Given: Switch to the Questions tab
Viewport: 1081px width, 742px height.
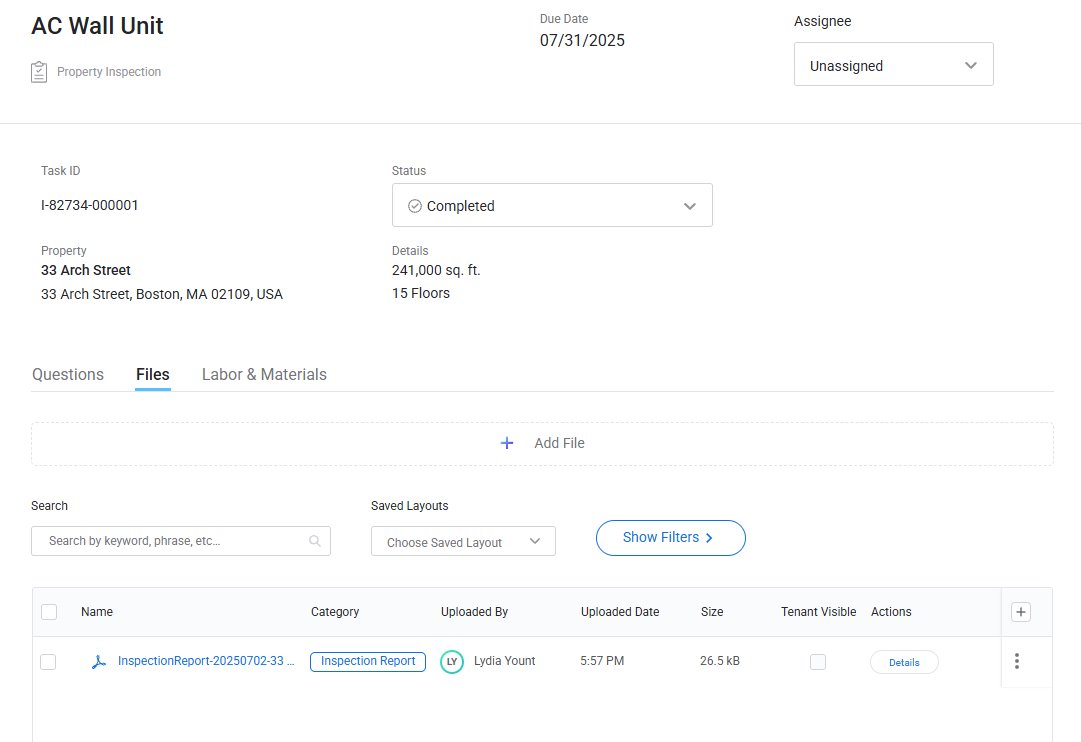Looking at the screenshot, I should [68, 375].
